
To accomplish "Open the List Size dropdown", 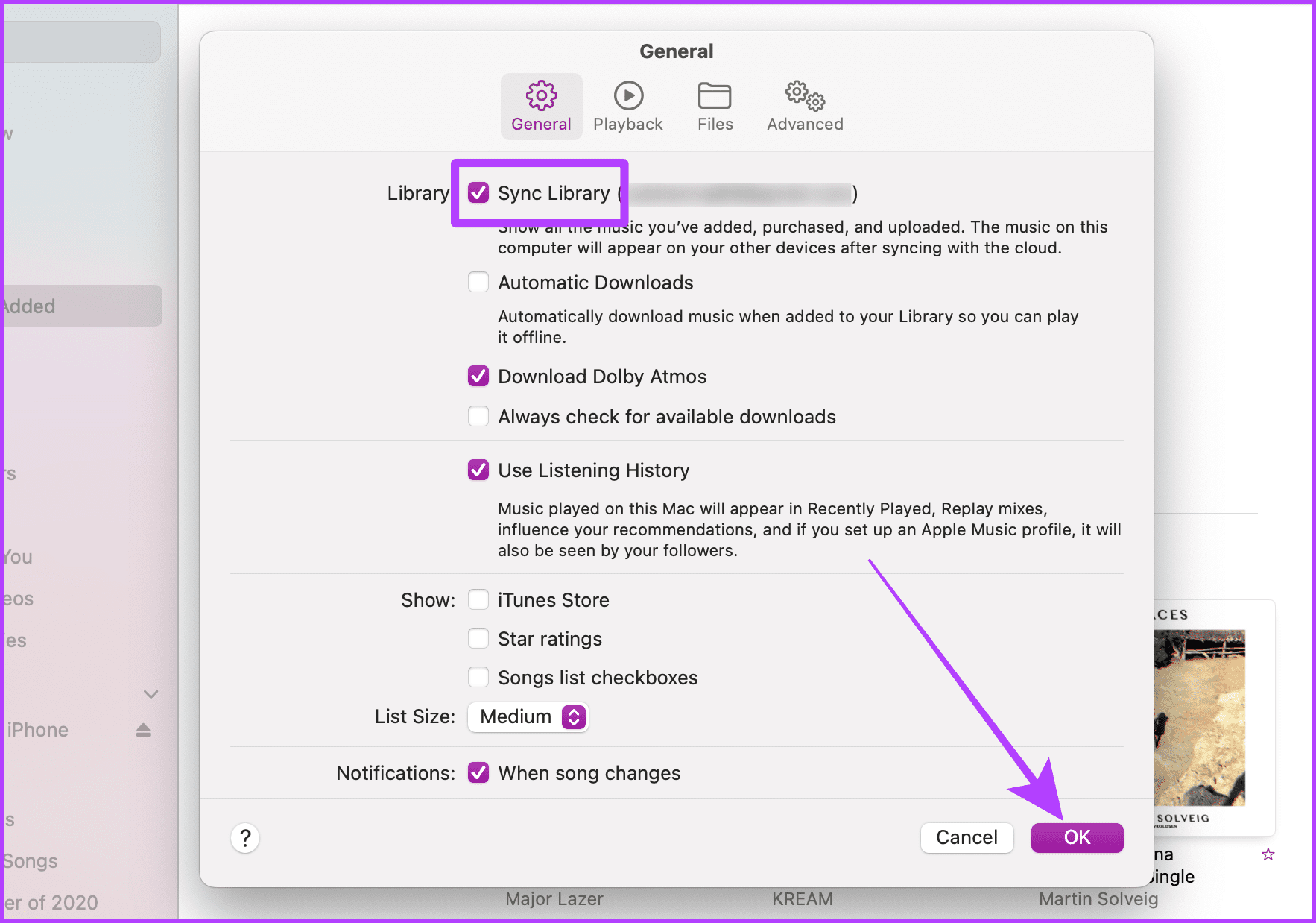I will point(528,716).
